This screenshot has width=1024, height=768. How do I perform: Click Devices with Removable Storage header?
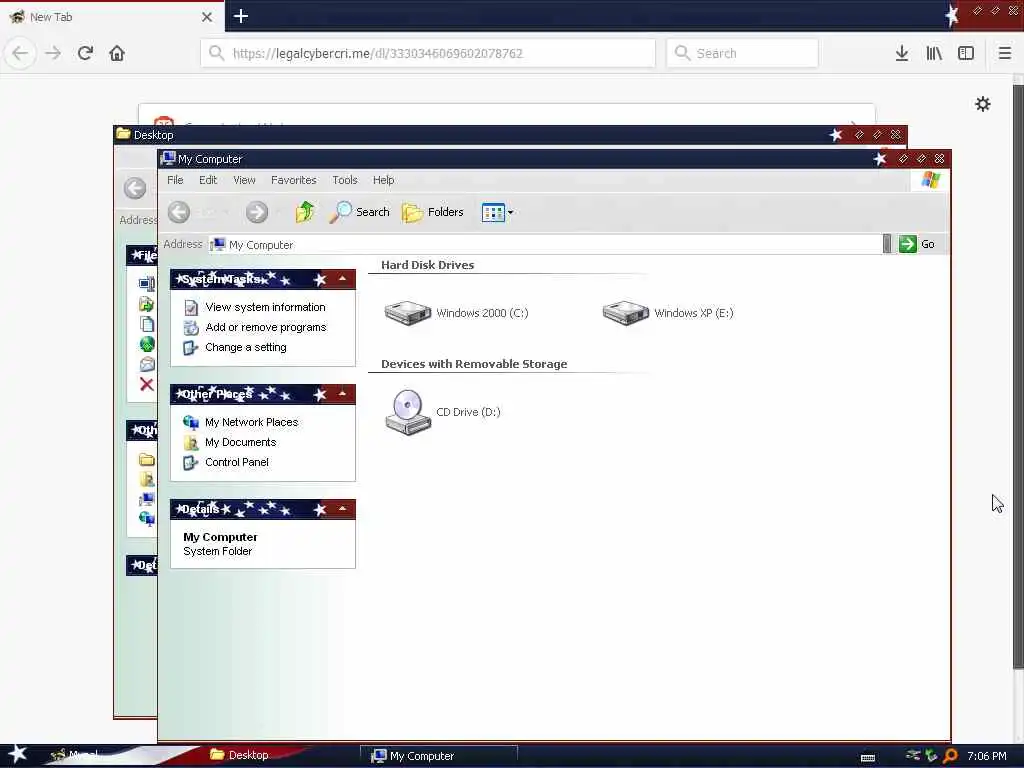(x=473, y=364)
